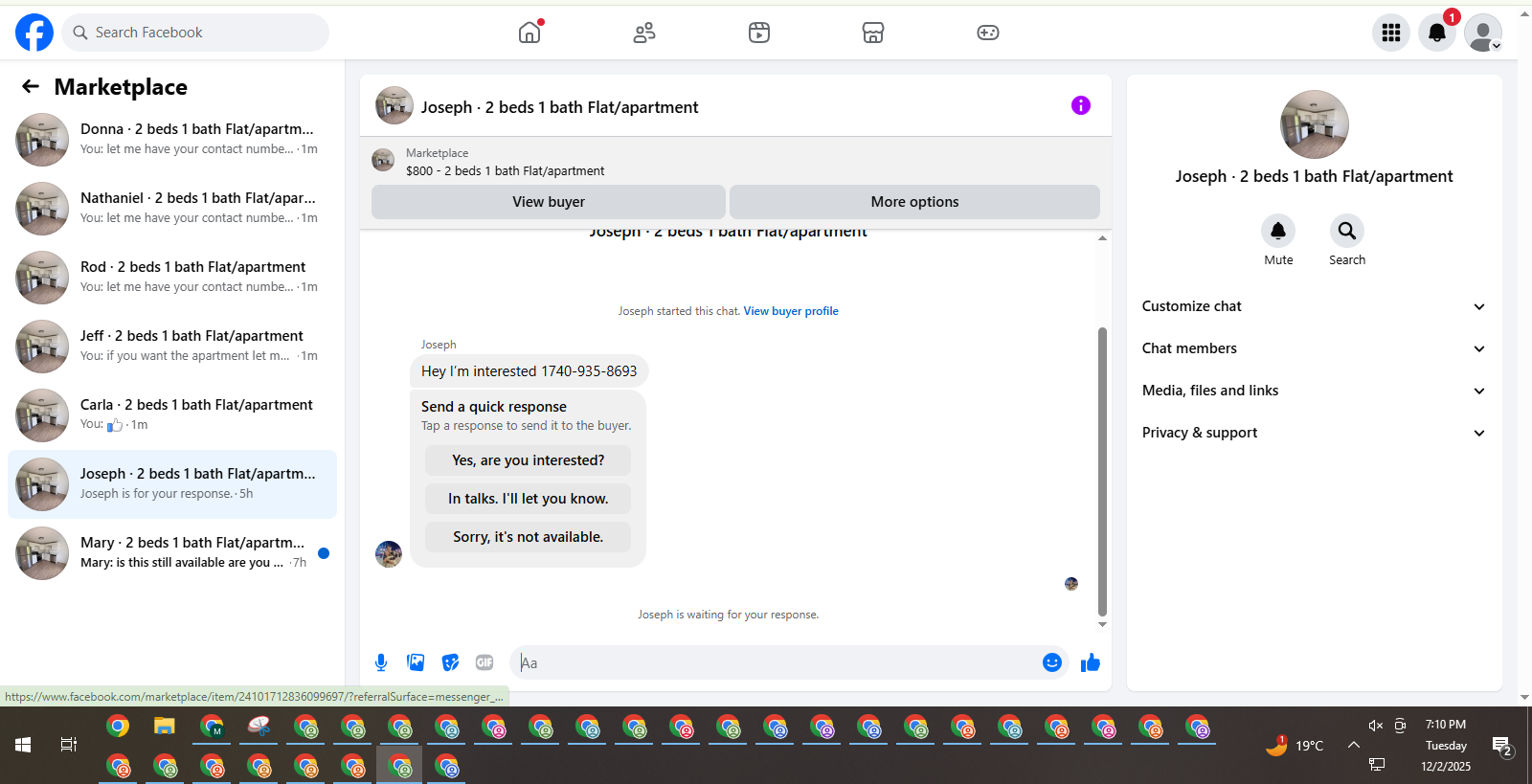Open the Facebook home logo

34,33
